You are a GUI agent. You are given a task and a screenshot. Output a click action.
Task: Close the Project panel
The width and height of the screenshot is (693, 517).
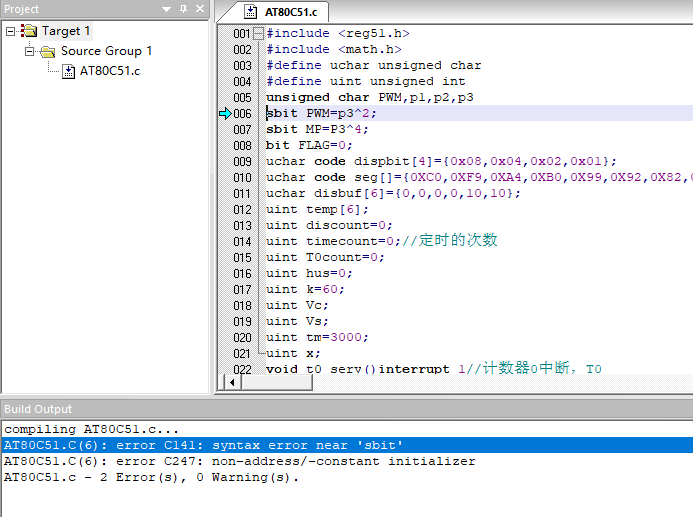coord(200,9)
